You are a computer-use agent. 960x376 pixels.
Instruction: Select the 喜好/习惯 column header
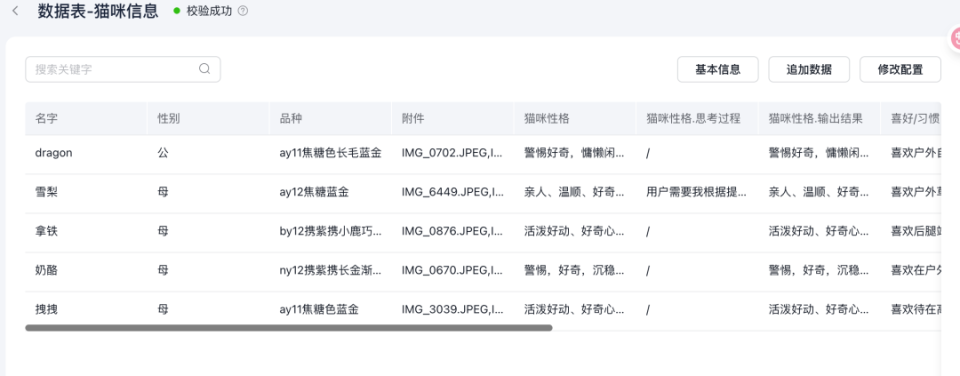911,119
